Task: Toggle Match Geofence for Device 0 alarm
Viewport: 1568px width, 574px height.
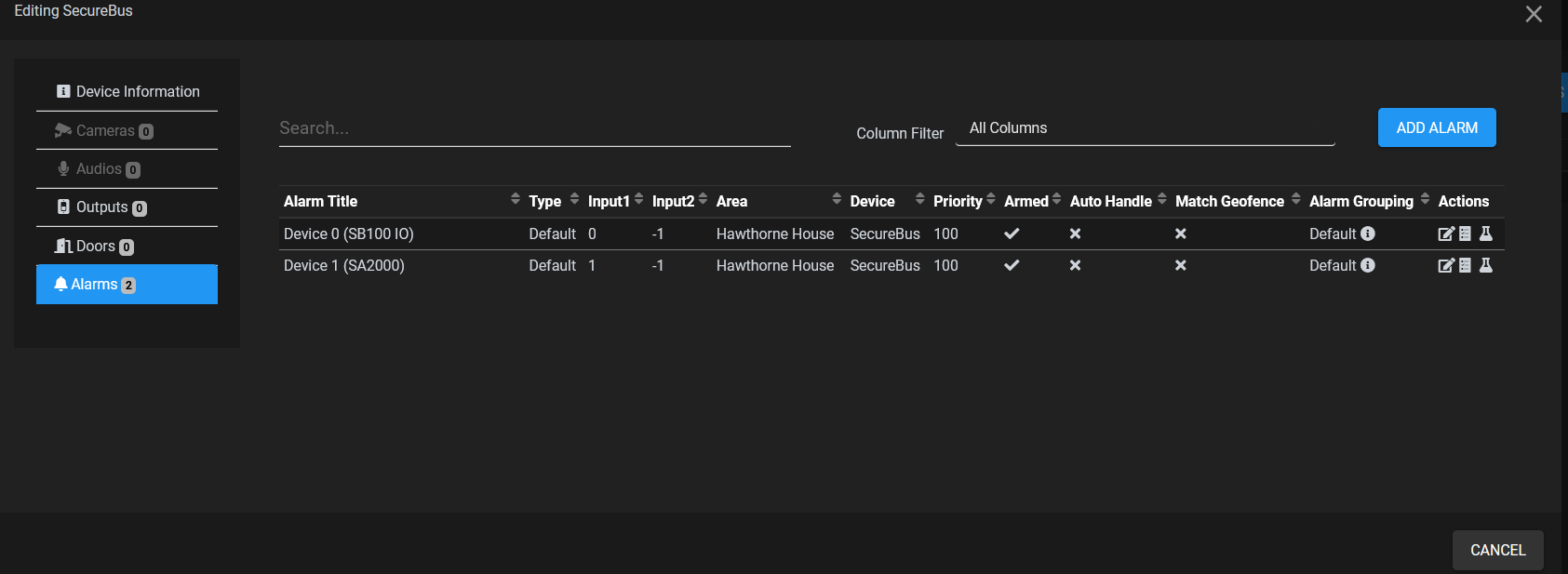Action: tap(1180, 234)
